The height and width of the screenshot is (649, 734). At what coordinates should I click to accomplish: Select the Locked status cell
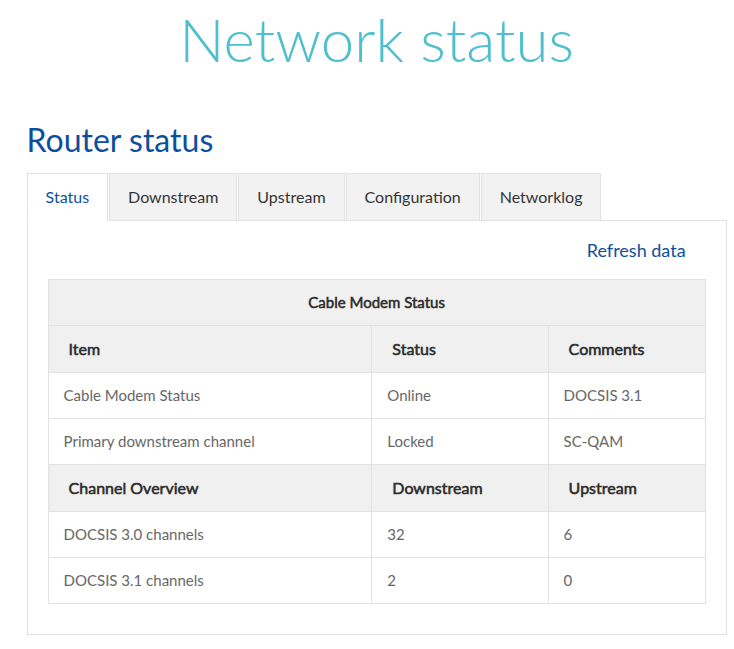[410, 441]
